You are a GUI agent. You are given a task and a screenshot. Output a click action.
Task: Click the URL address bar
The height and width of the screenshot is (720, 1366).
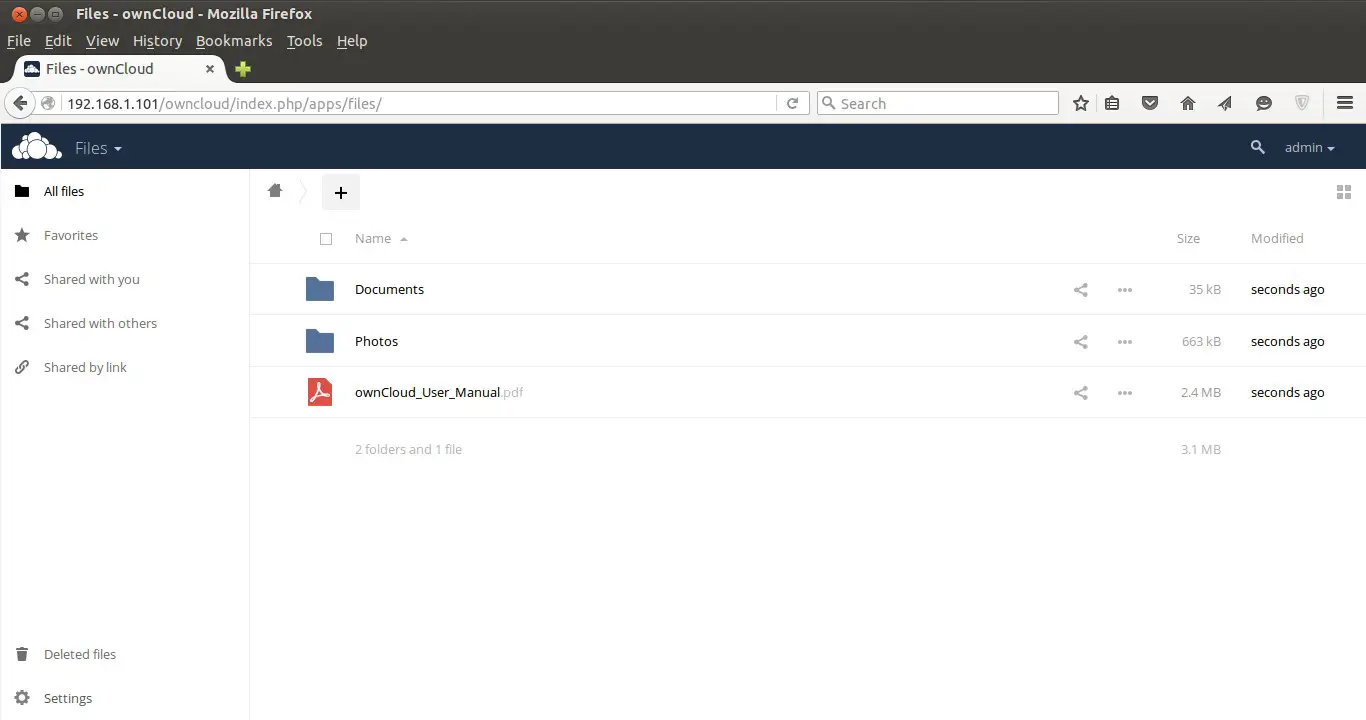pos(420,103)
